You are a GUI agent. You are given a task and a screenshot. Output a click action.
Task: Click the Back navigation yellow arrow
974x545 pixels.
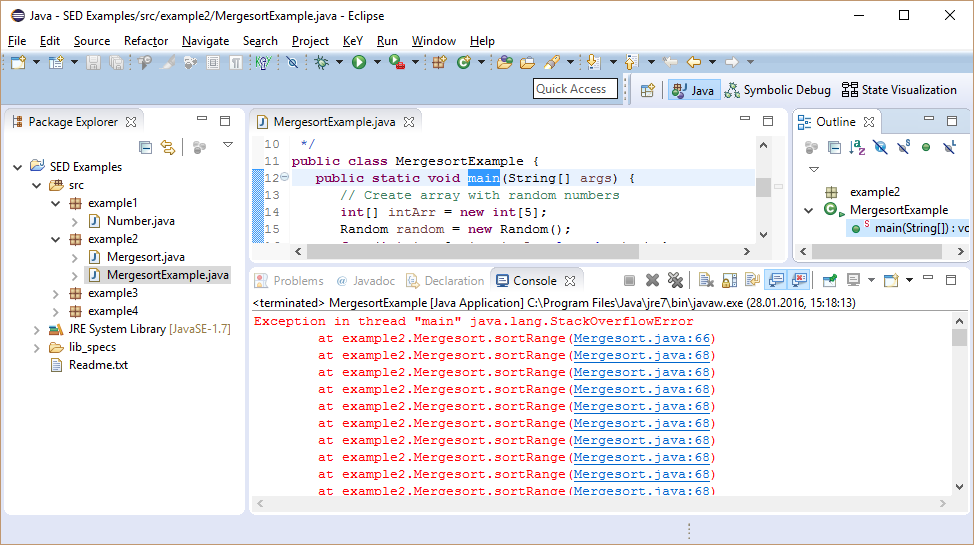click(x=694, y=62)
